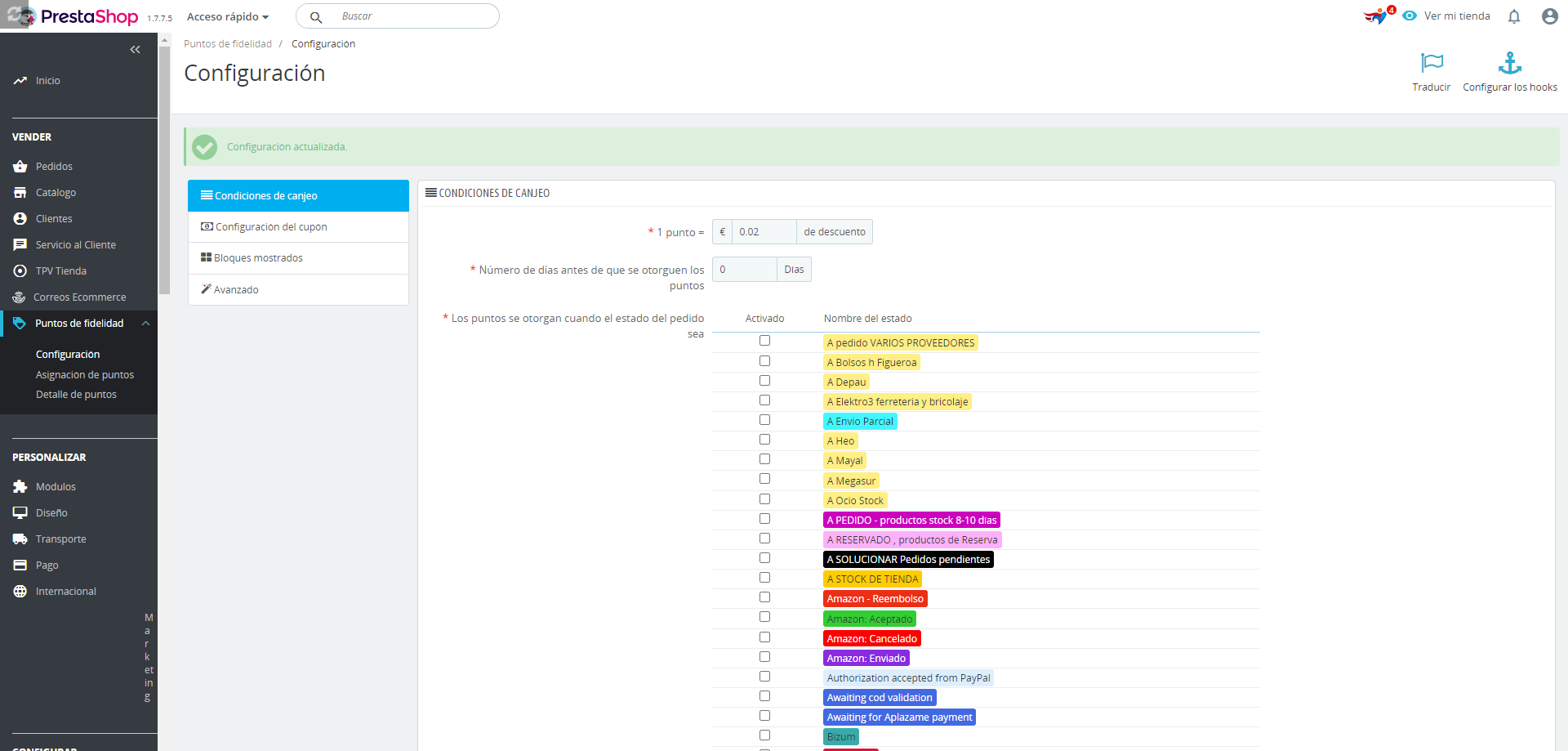Image resolution: width=1568 pixels, height=751 pixels.
Task: Click the Diseño monitor icon
Action: click(20, 513)
